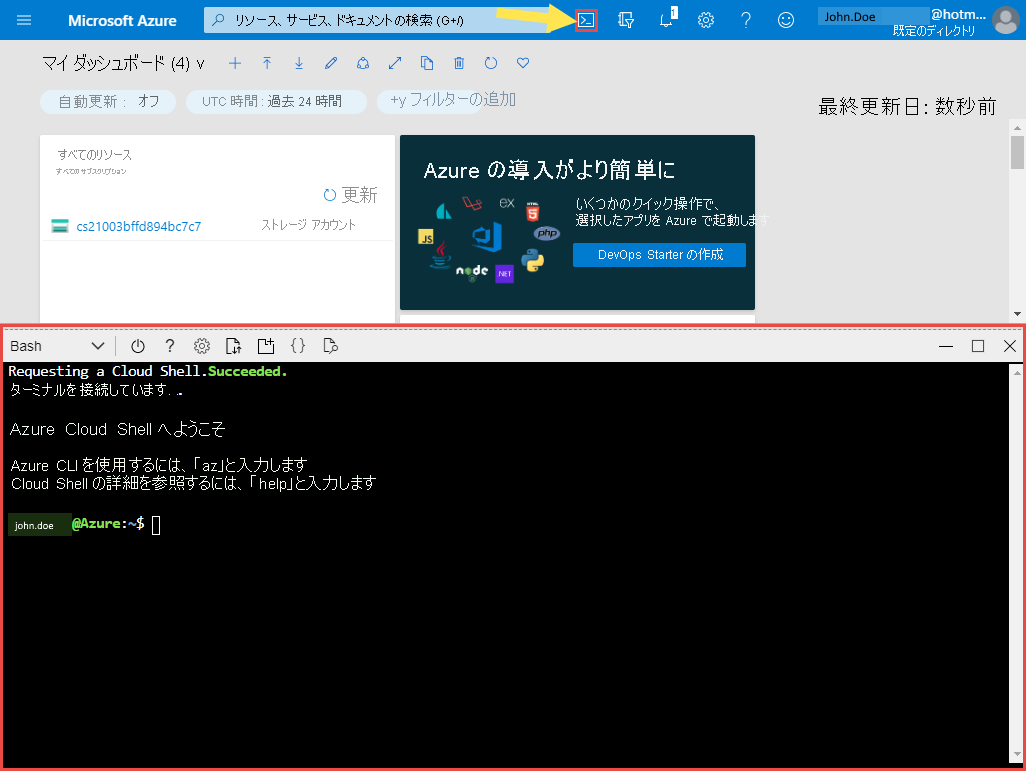Open cs21003bffd894bc7c7 storage account
This screenshot has width=1026, height=771.
[139, 226]
